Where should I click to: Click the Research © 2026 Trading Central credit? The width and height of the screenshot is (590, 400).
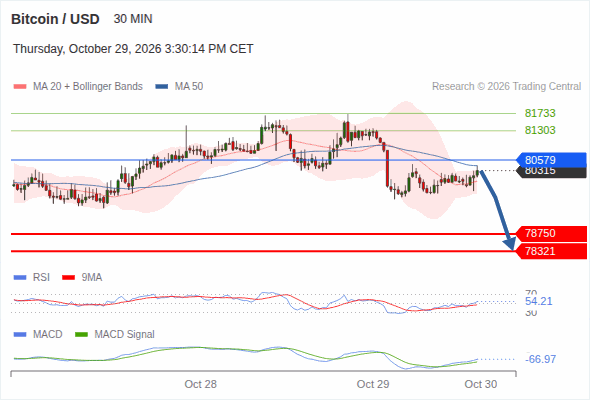506,87
